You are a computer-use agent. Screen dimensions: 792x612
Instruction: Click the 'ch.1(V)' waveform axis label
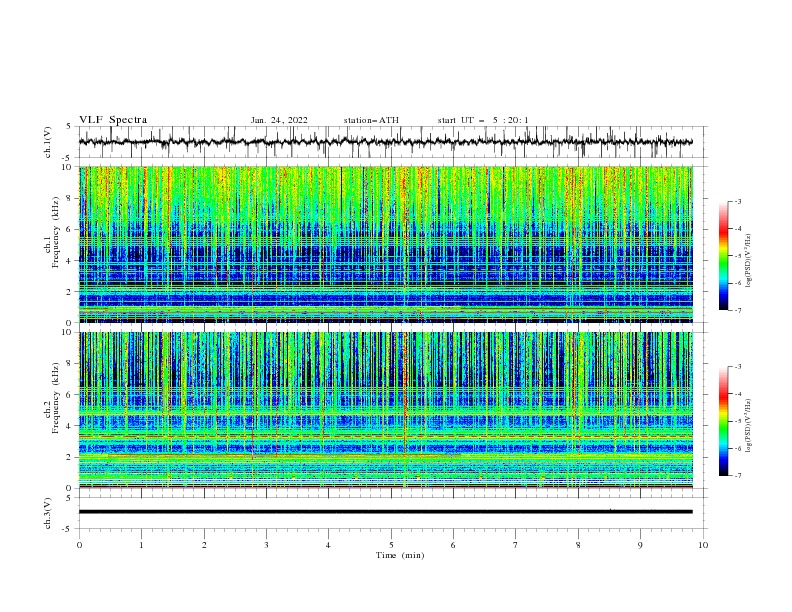pyautogui.click(x=48, y=142)
